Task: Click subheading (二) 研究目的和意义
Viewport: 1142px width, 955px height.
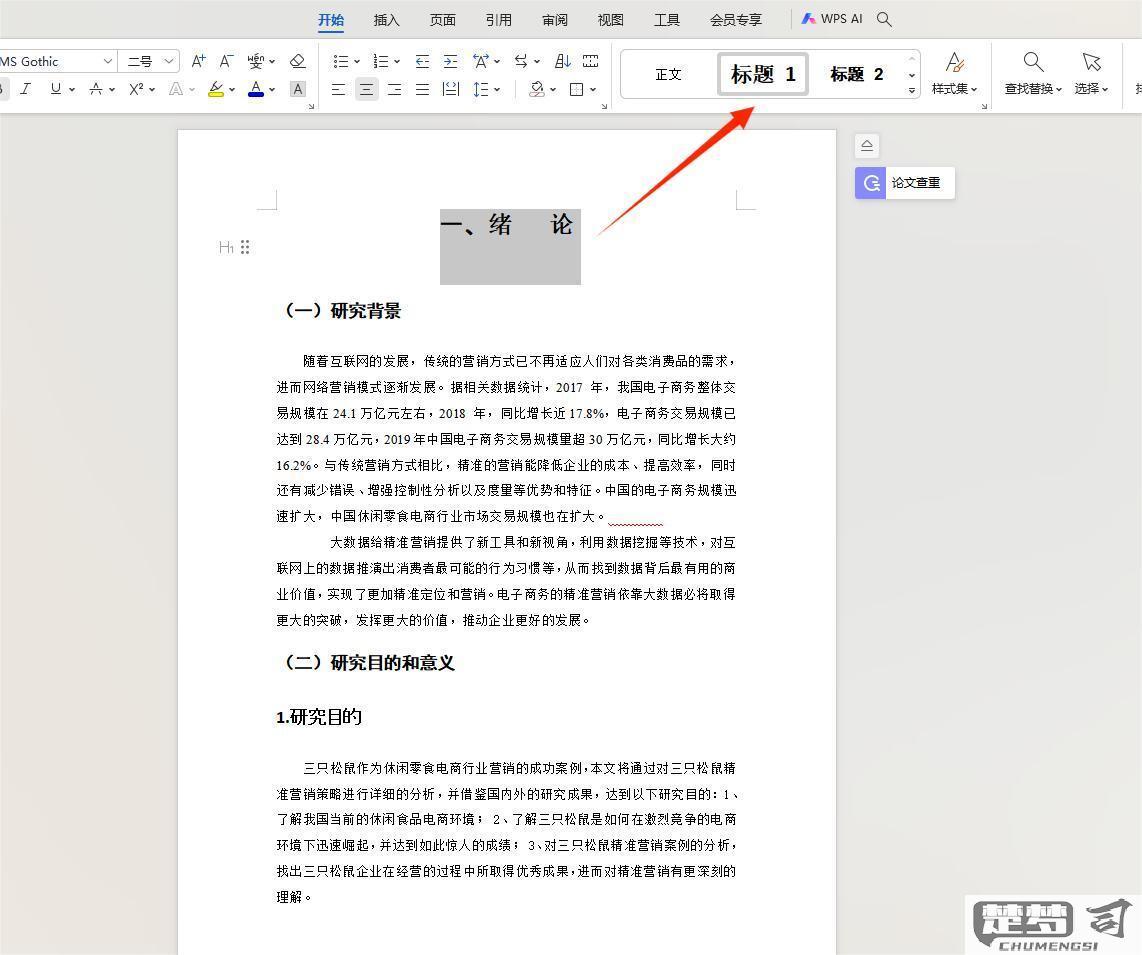Action: tap(368, 663)
